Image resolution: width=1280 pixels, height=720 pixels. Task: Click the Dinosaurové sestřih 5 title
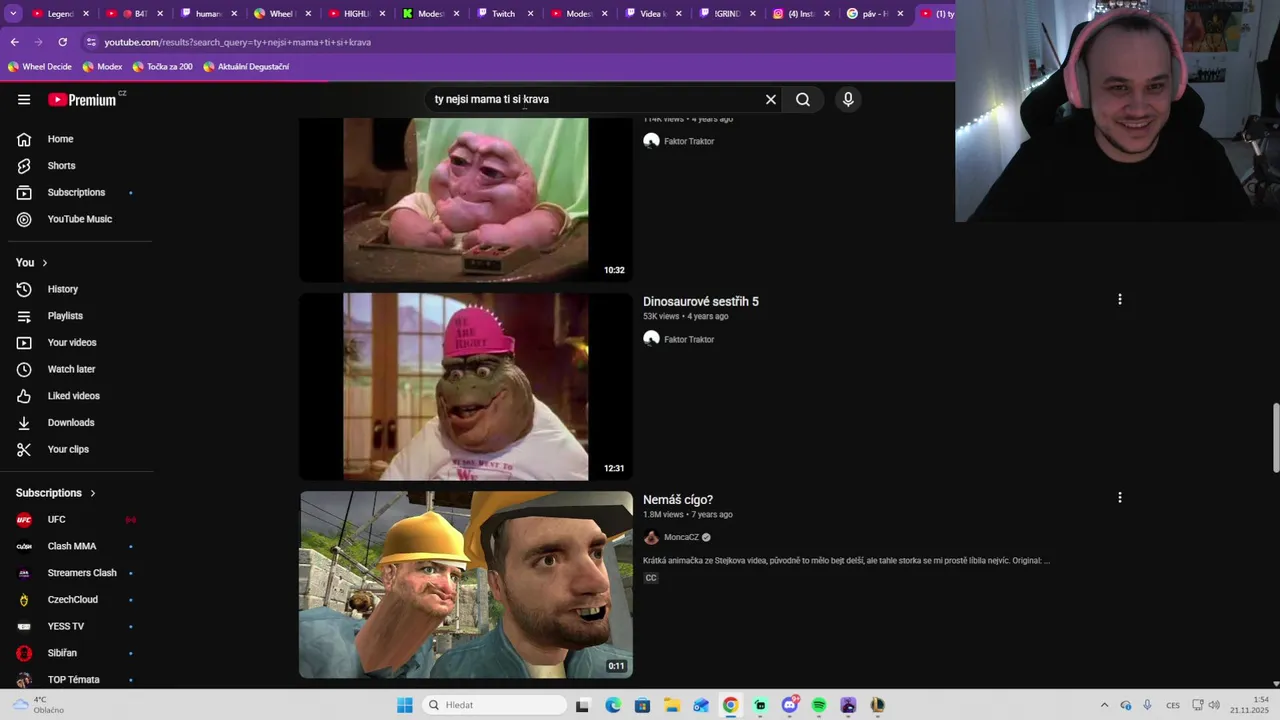tap(701, 302)
